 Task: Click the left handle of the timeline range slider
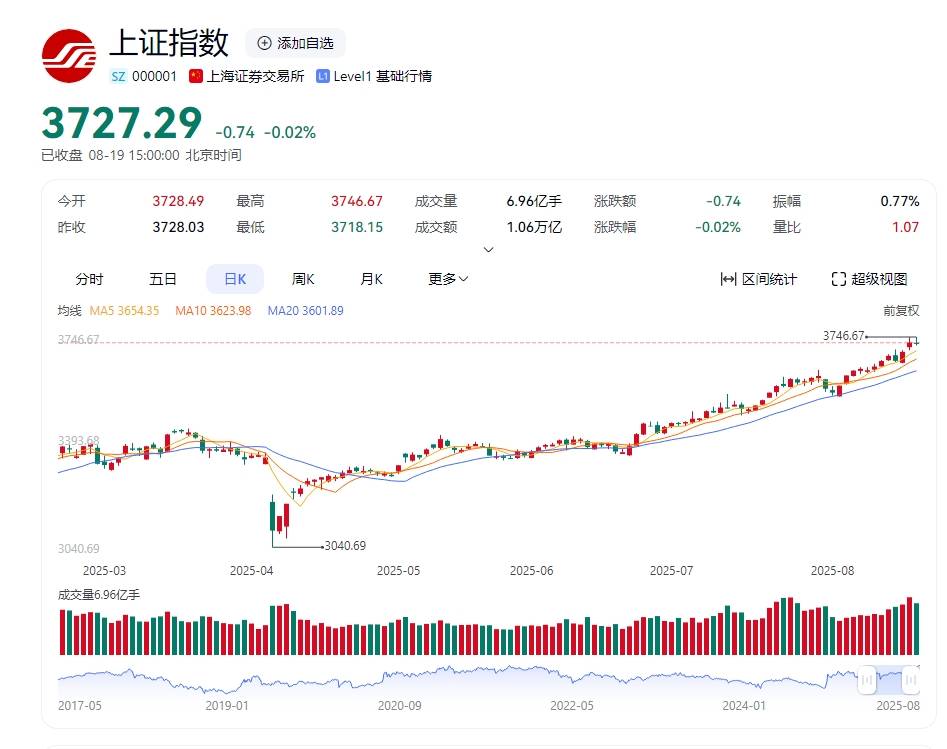[x=867, y=680]
